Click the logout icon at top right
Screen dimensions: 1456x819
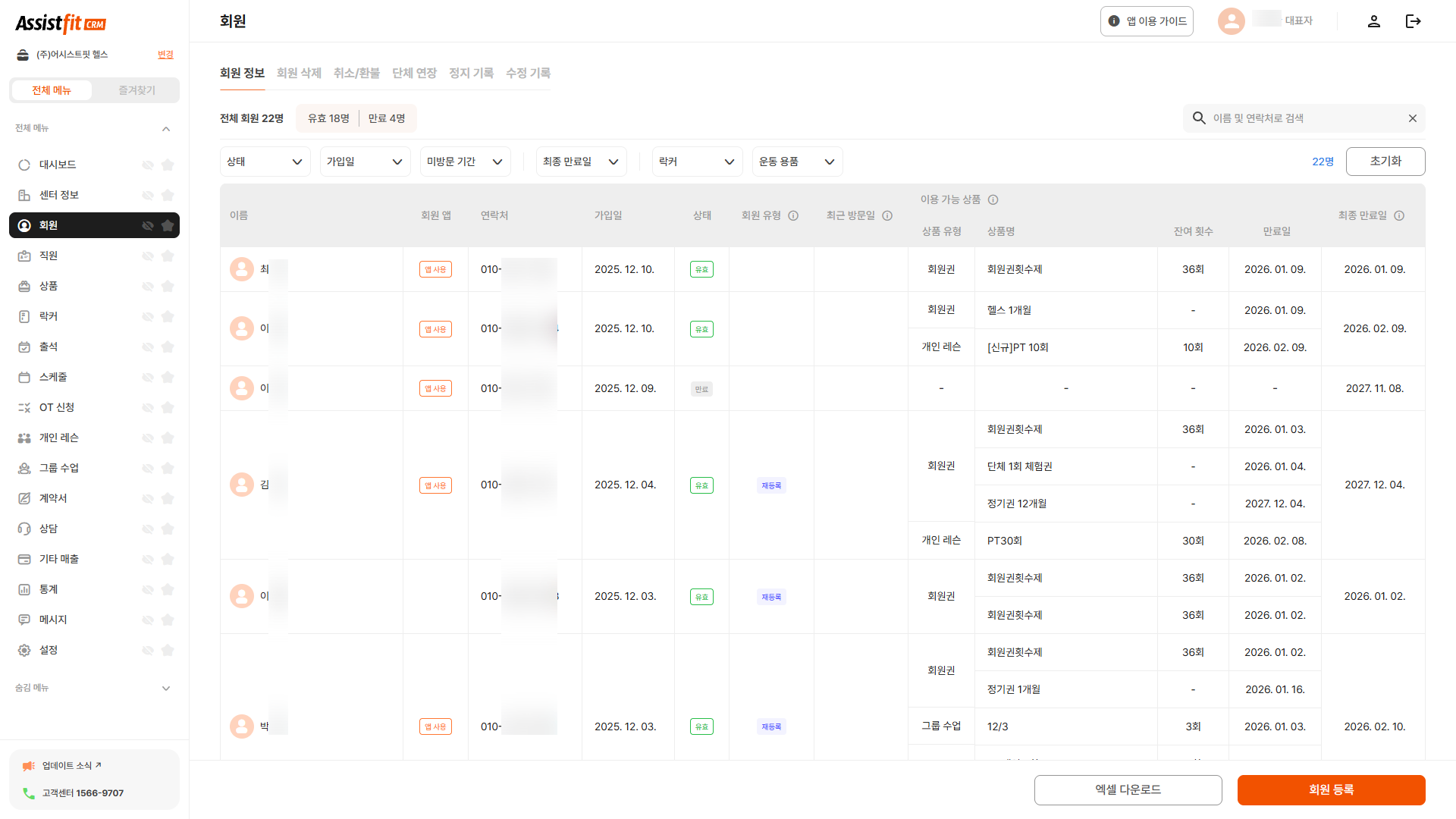[1414, 21]
